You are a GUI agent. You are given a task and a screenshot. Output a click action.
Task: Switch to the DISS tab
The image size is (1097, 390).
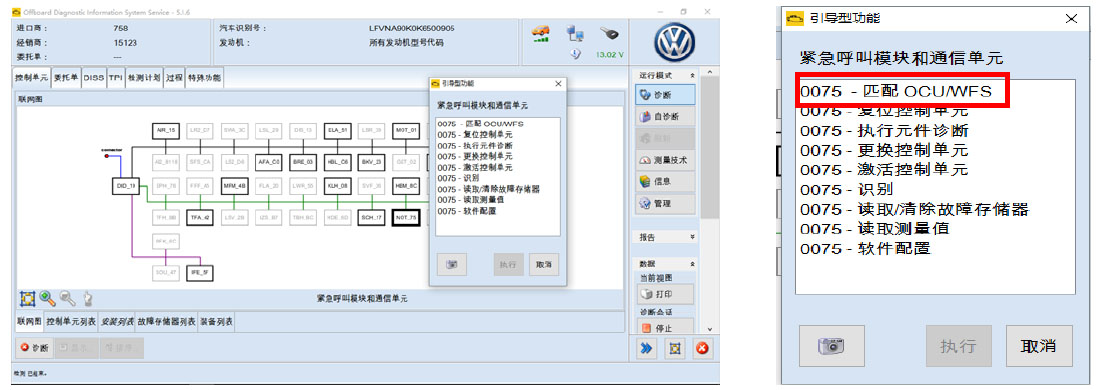94,78
